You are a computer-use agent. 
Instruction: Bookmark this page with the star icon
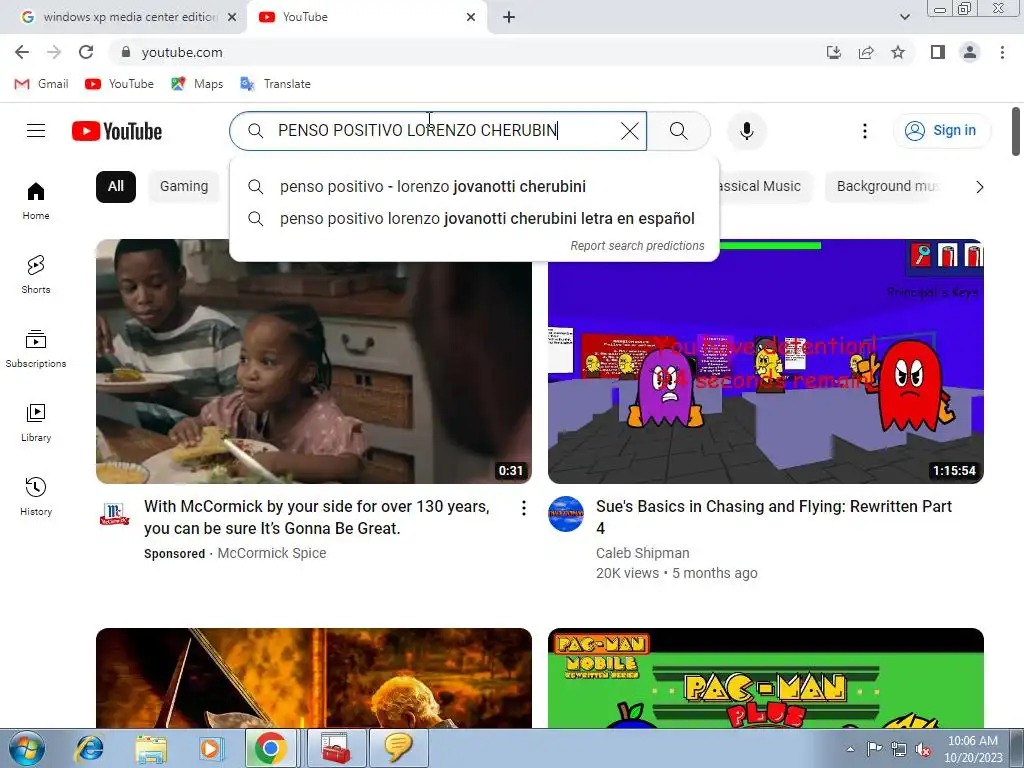pos(898,52)
